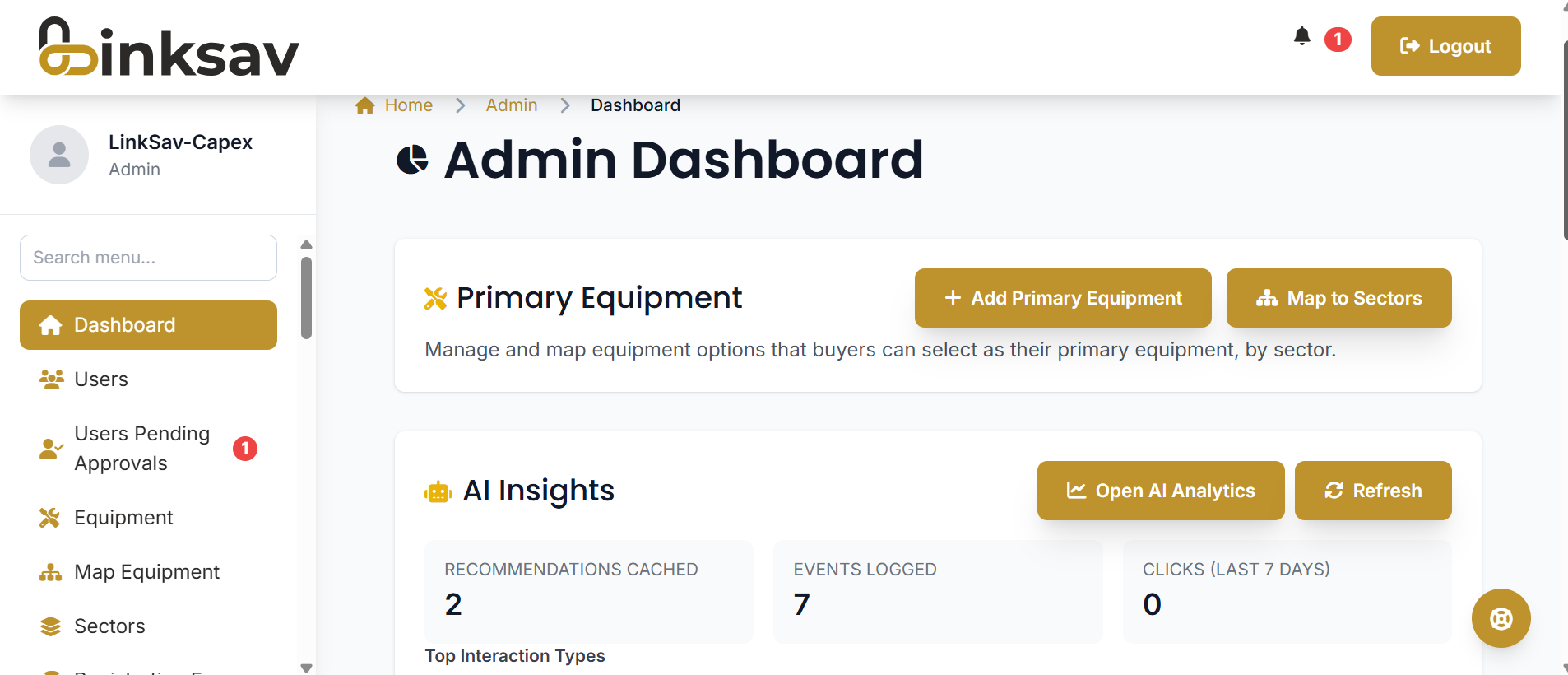The image size is (1568, 675).
Task: Click the Map to Sectors button
Action: pyautogui.click(x=1338, y=298)
